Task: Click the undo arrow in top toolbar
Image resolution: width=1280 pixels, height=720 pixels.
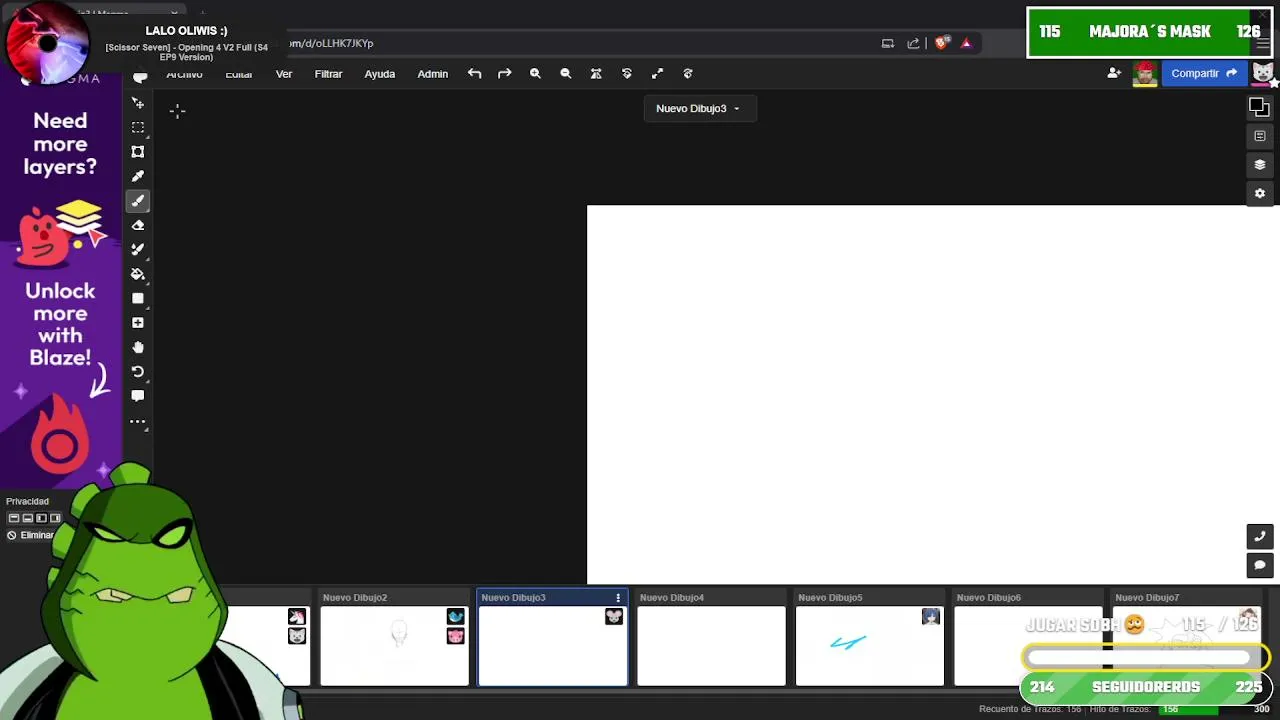Action: pyautogui.click(x=474, y=74)
